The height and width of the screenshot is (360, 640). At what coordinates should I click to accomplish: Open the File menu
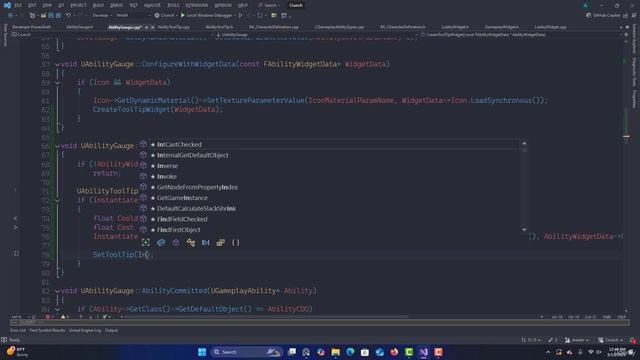point(18,5)
